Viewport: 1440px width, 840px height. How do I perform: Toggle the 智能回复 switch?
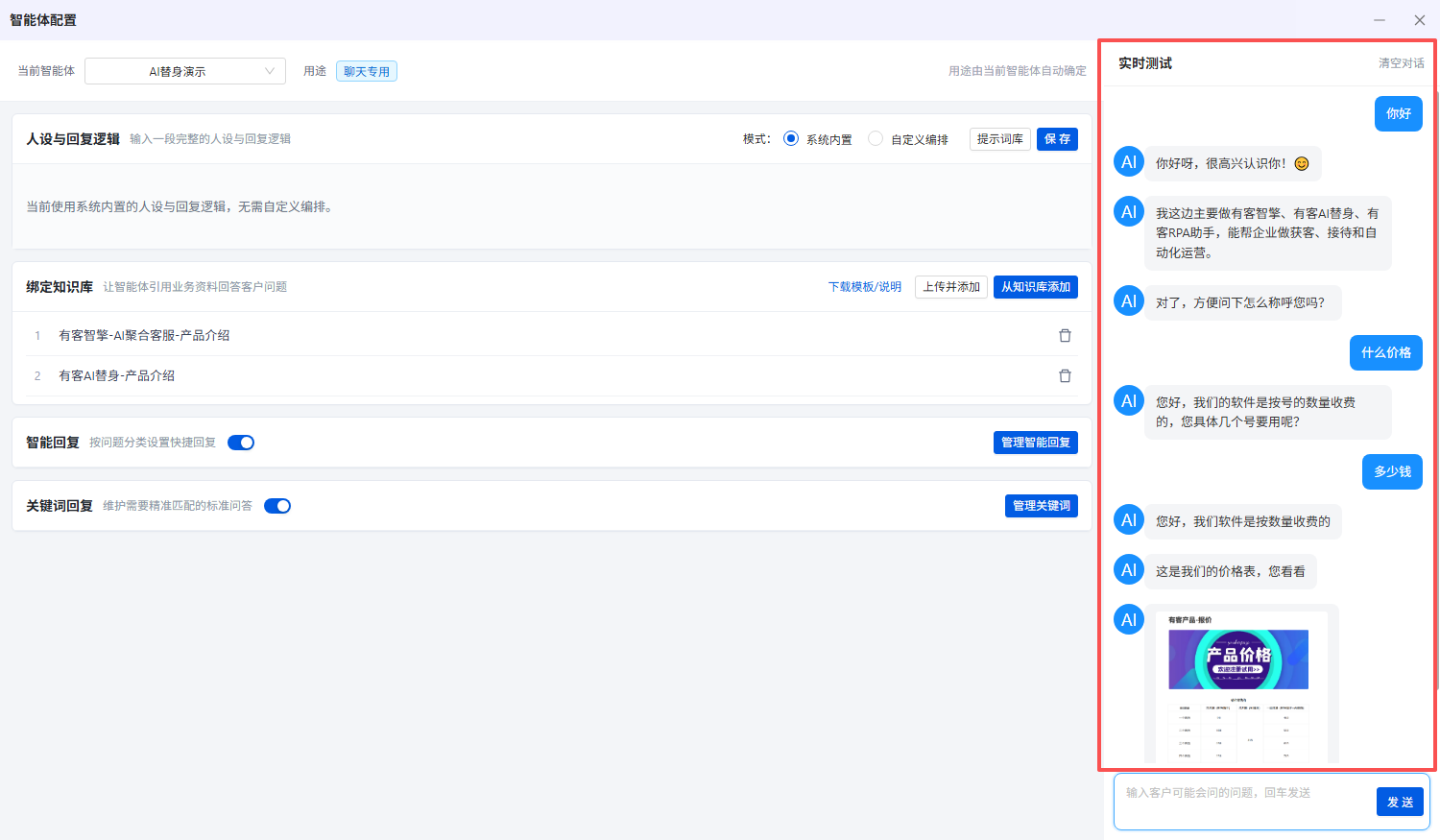click(x=241, y=443)
